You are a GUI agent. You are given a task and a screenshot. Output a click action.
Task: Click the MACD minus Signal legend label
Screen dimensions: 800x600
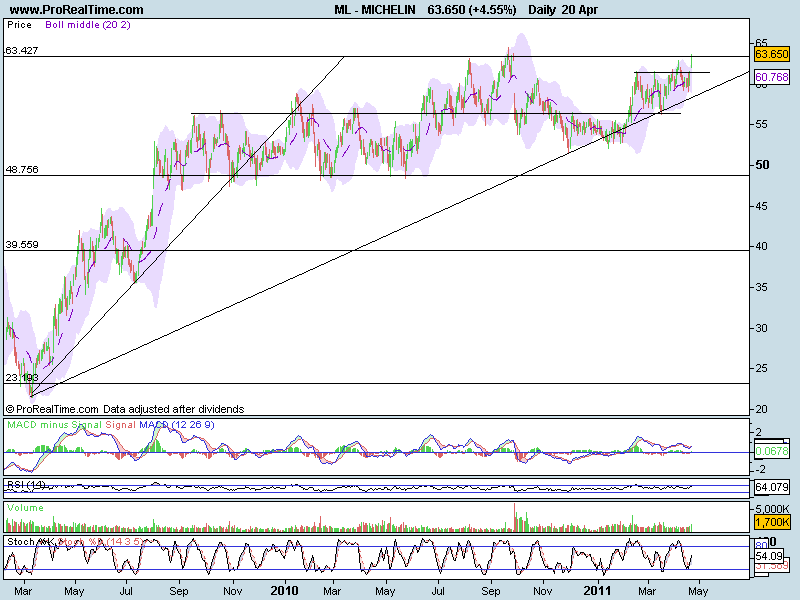(55, 424)
